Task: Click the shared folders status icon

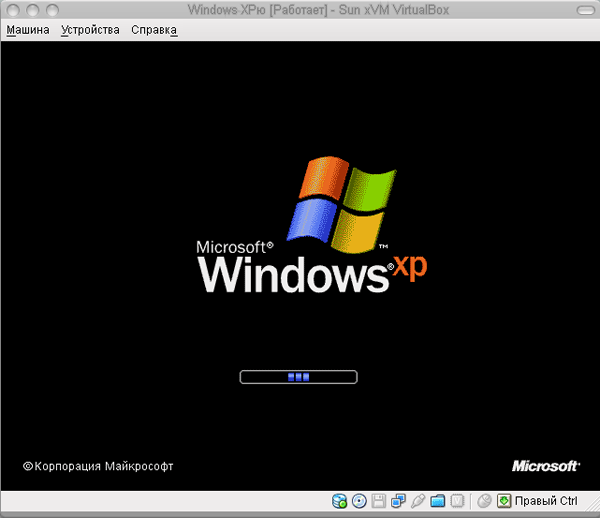Action: tap(437, 501)
